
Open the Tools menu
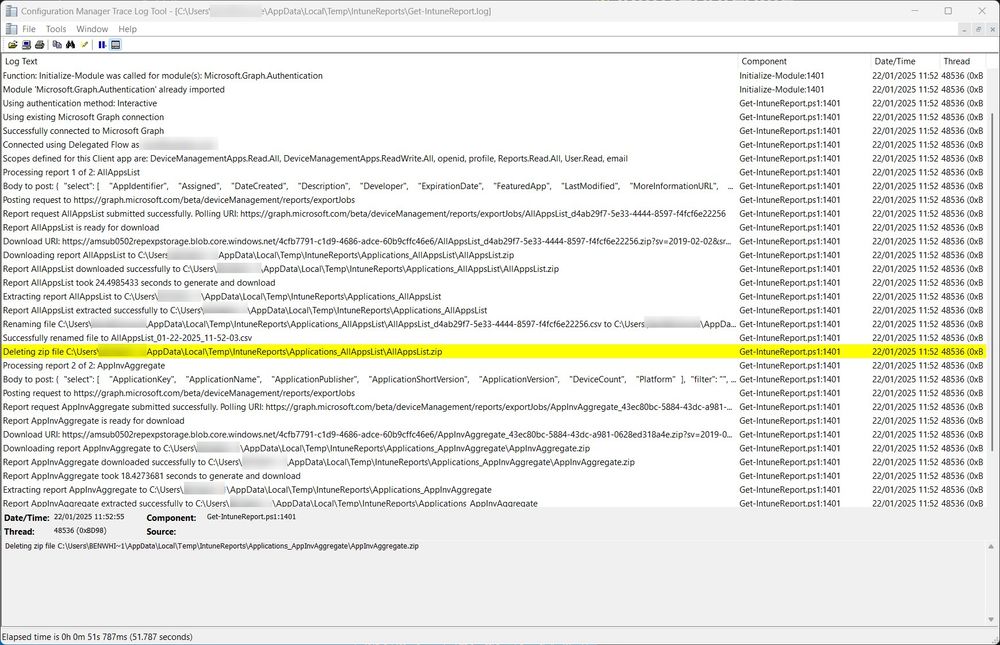[x=55, y=29]
